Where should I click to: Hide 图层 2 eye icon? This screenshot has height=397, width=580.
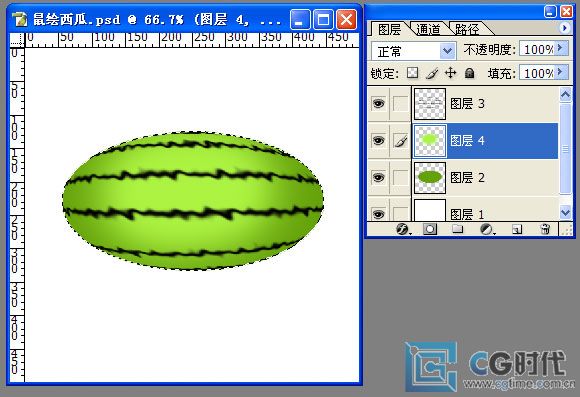(x=378, y=177)
